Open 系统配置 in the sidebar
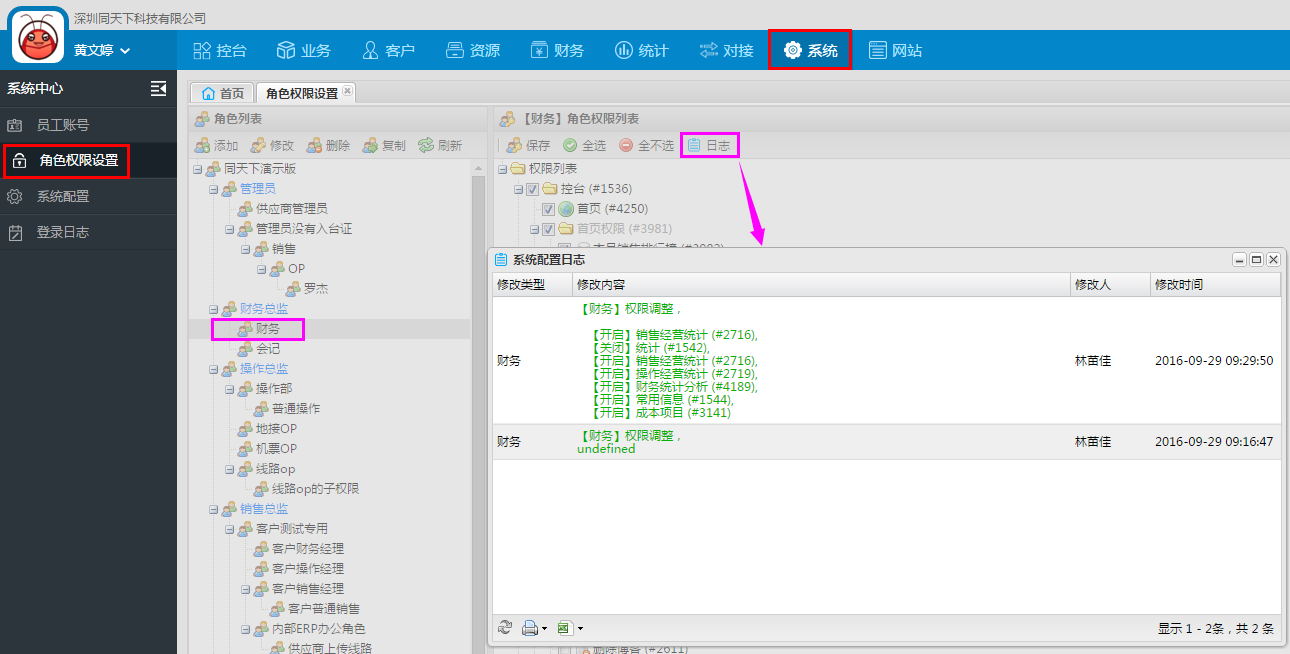This screenshot has height=654, width=1290. 88,196
